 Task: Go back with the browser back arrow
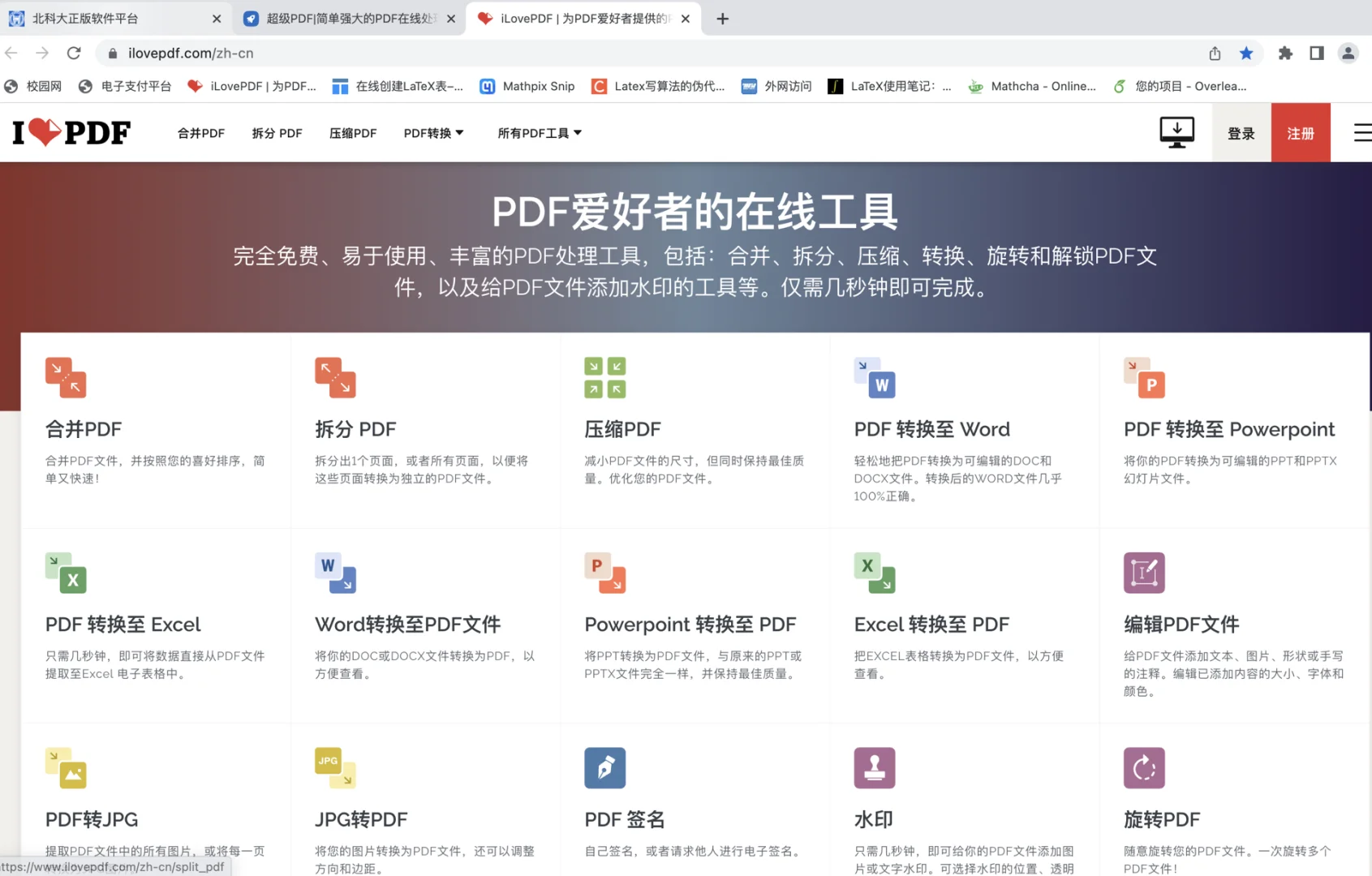pyautogui.click(x=11, y=53)
